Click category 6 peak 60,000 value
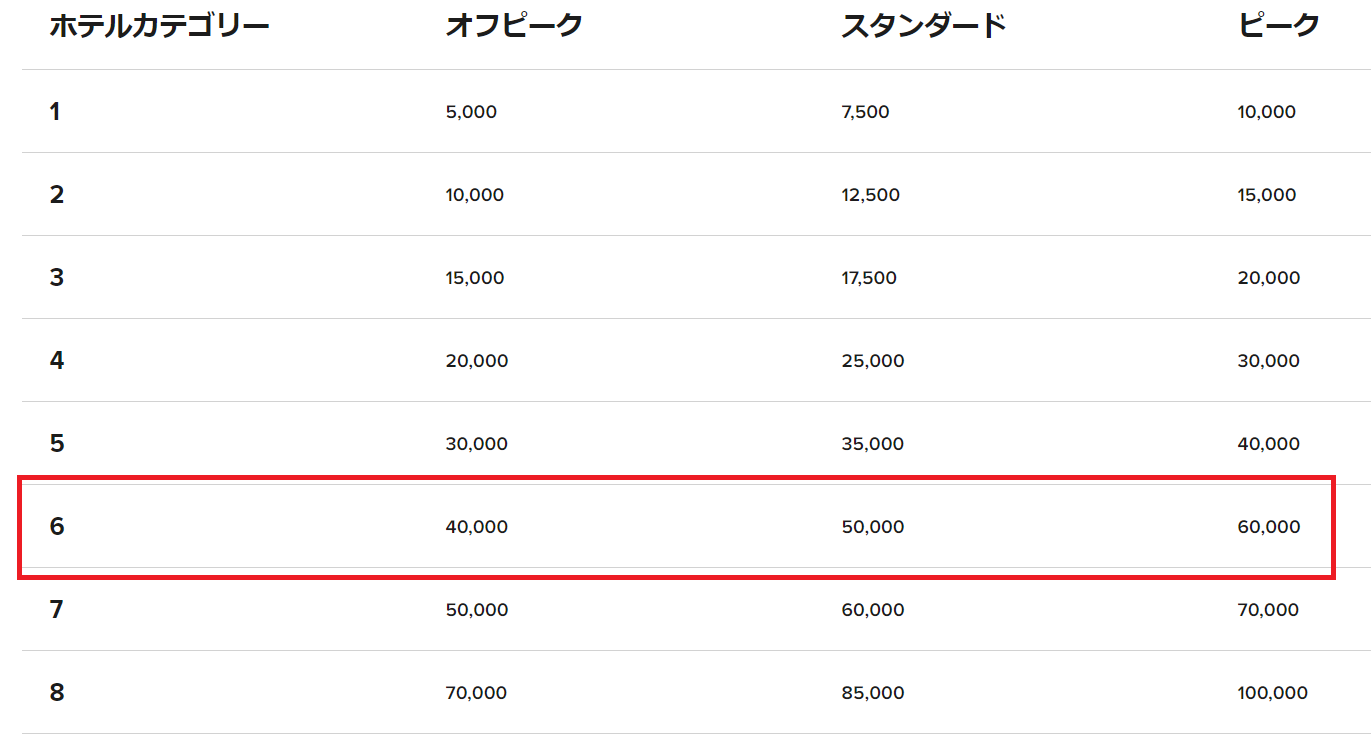 [1268, 527]
